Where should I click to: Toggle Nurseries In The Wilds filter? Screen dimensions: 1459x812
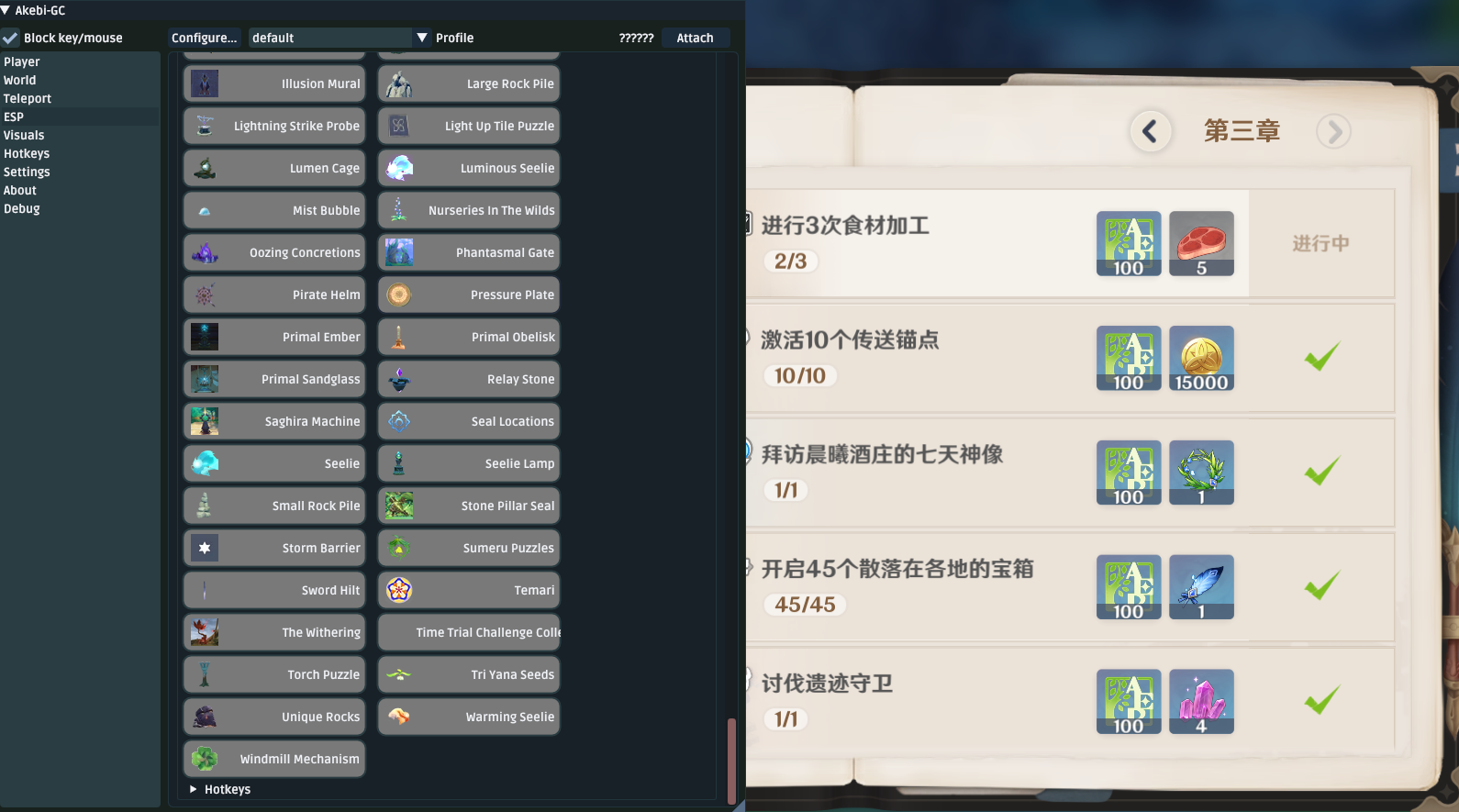point(468,210)
